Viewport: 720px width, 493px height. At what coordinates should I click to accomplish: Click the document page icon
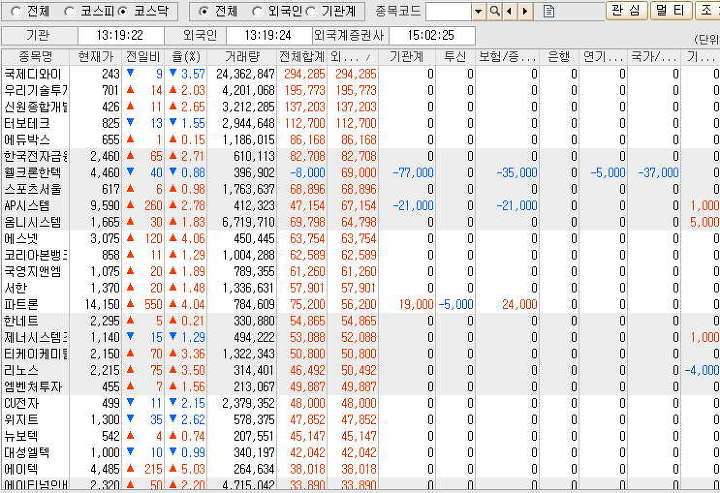point(549,11)
